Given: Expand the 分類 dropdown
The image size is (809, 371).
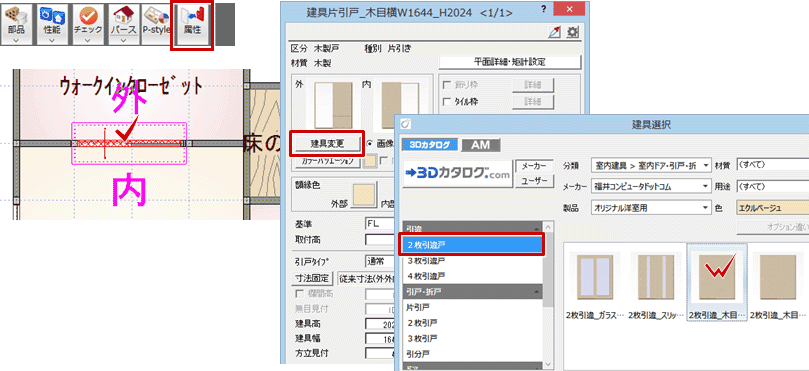Looking at the screenshot, I should (x=651, y=165).
